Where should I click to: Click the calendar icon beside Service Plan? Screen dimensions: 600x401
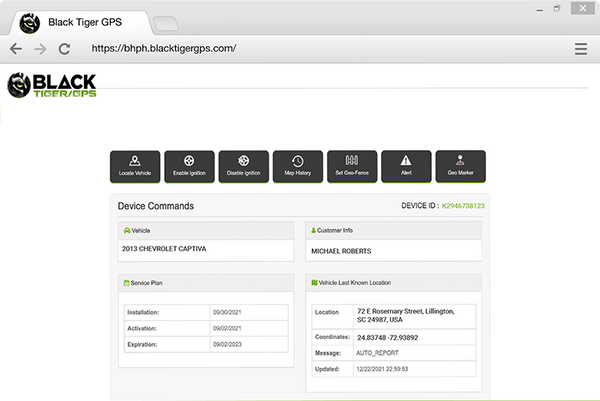click(x=126, y=283)
